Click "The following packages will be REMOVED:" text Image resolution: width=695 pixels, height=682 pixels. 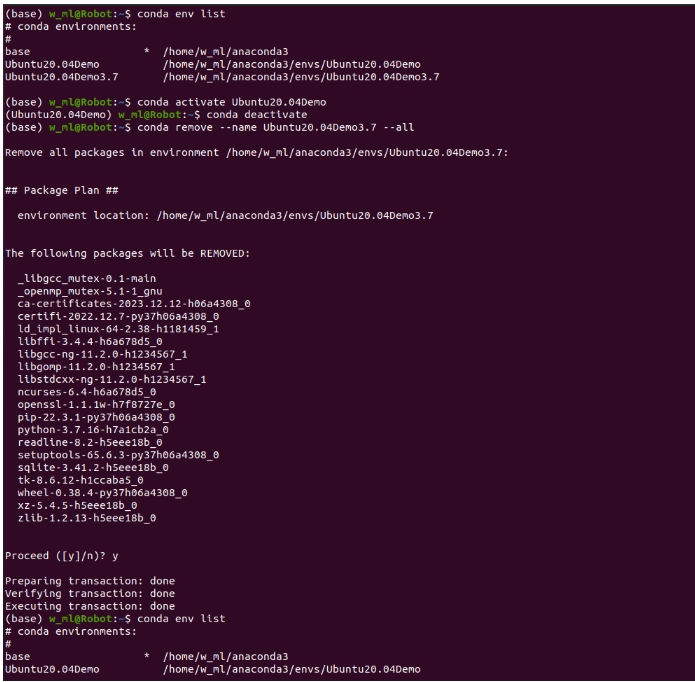[x=127, y=253]
